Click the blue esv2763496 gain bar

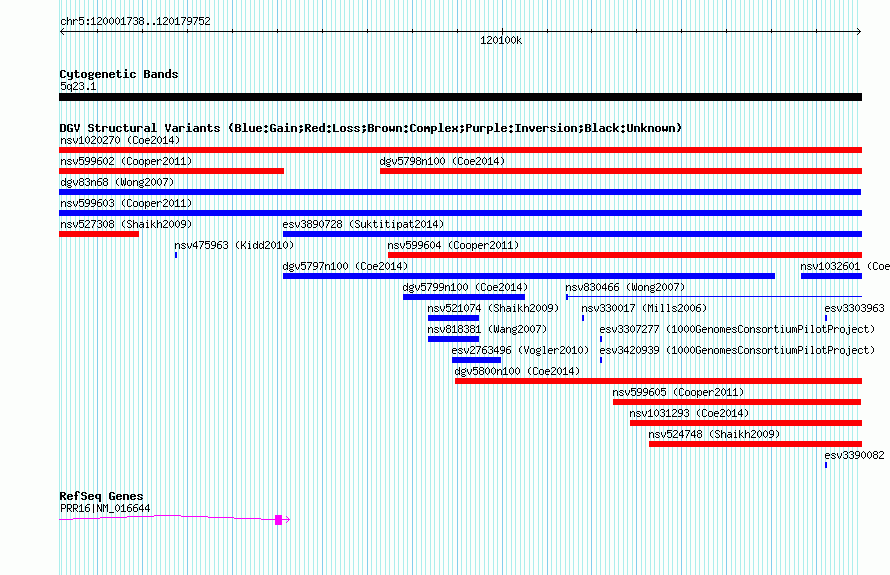coord(476,360)
